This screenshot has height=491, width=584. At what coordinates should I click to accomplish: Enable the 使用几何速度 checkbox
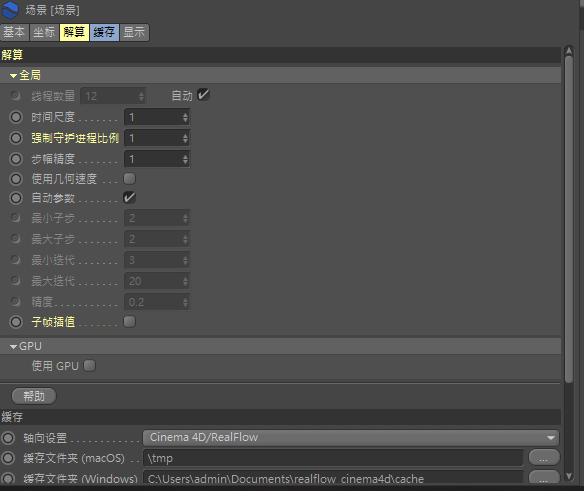(x=129, y=178)
